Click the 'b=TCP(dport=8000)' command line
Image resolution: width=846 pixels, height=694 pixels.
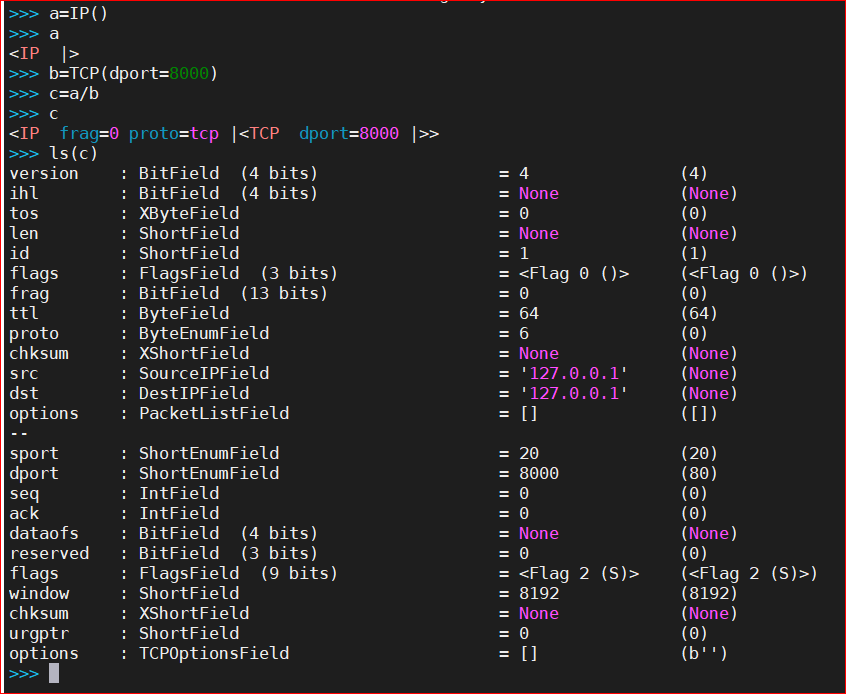[133, 73]
